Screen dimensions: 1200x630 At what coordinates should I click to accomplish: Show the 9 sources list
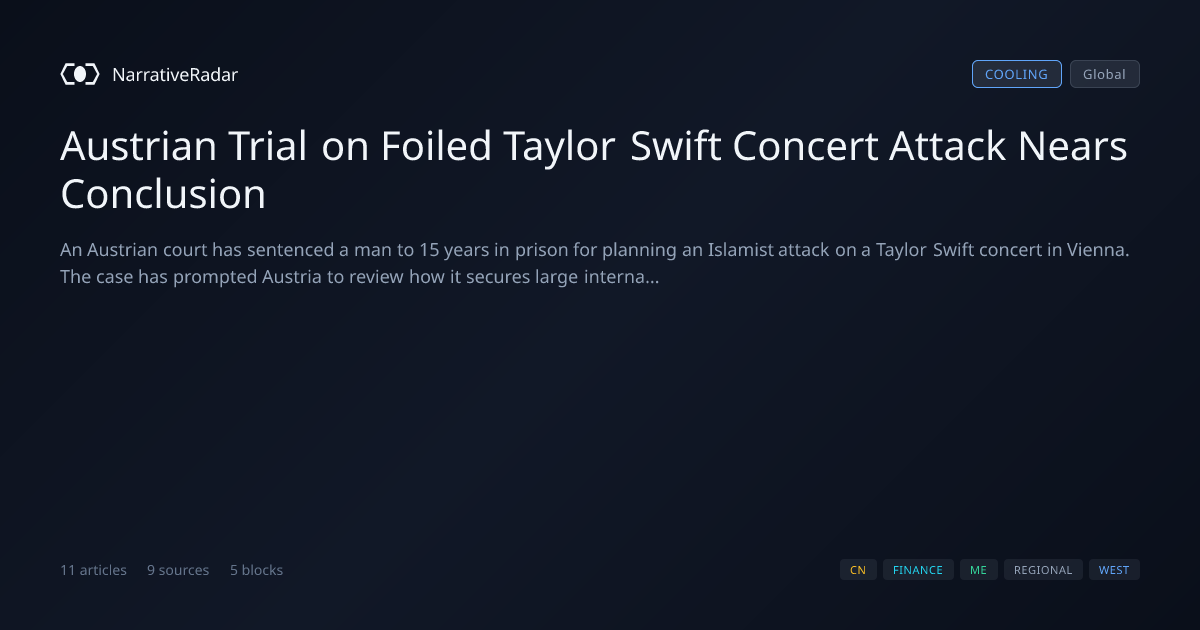pyautogui.click(x=178, y=570)
